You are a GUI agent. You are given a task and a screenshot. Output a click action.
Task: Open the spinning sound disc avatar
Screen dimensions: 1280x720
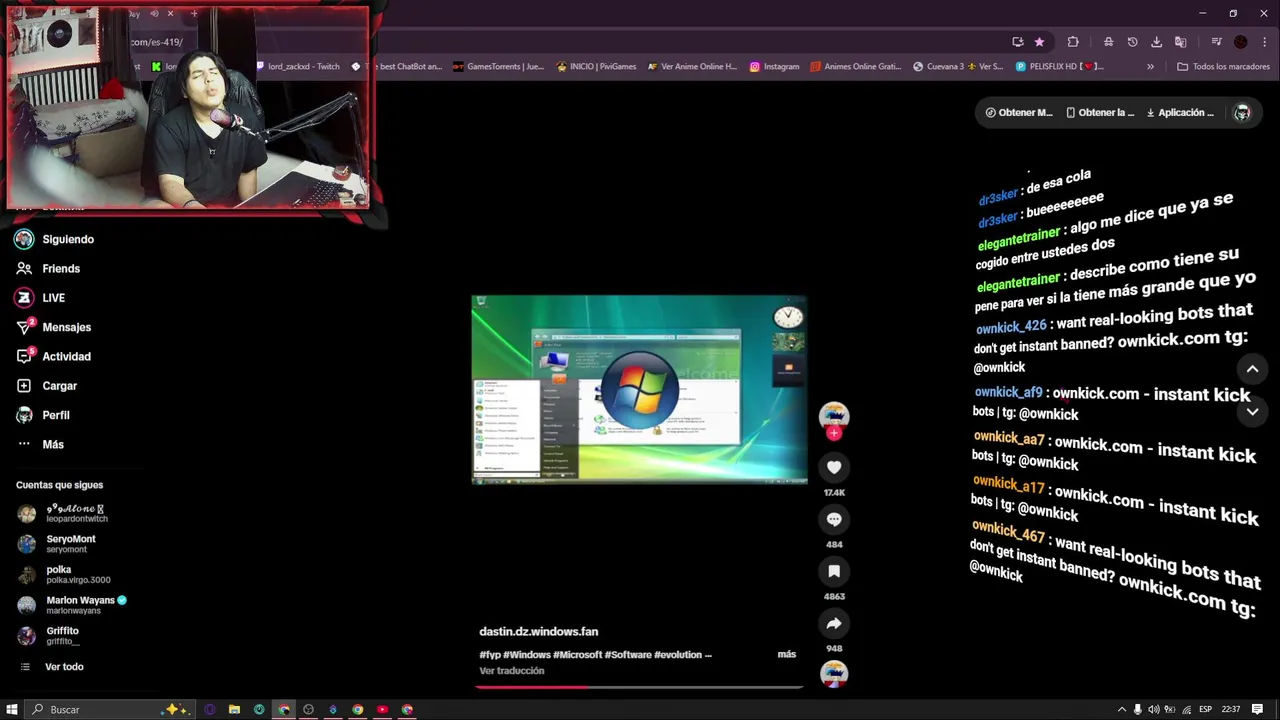834,673
